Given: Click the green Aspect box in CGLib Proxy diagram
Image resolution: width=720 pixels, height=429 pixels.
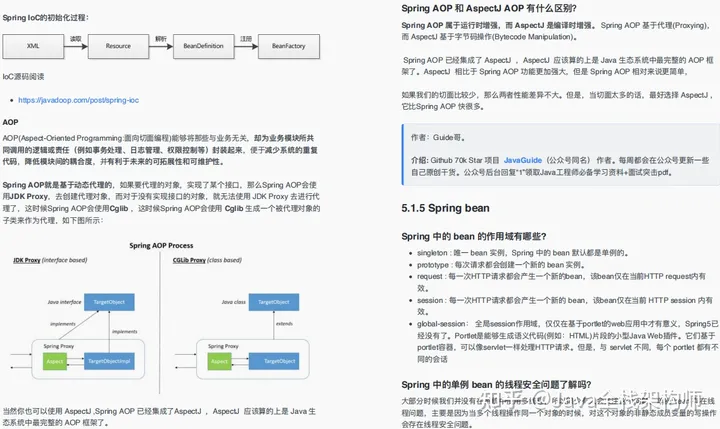Looking at the screenshot, I should click(x=219, y=361).
